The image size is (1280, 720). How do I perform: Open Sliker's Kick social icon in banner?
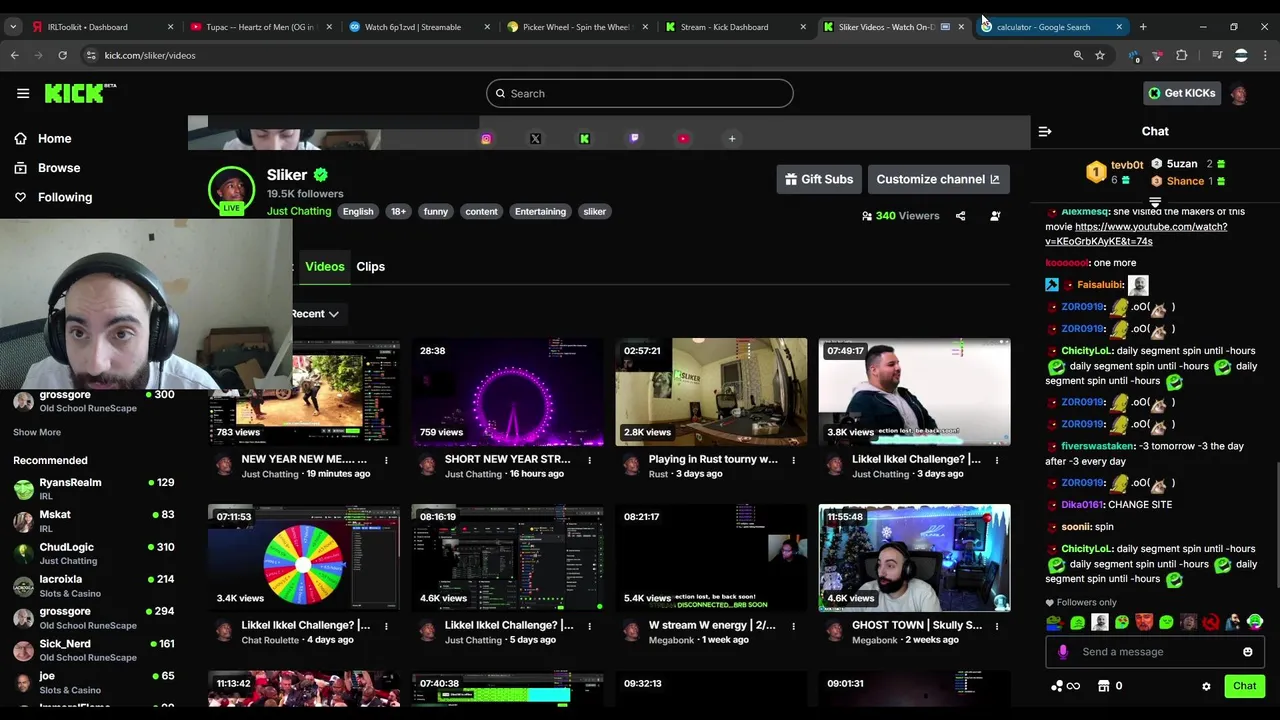pos(584,139)
